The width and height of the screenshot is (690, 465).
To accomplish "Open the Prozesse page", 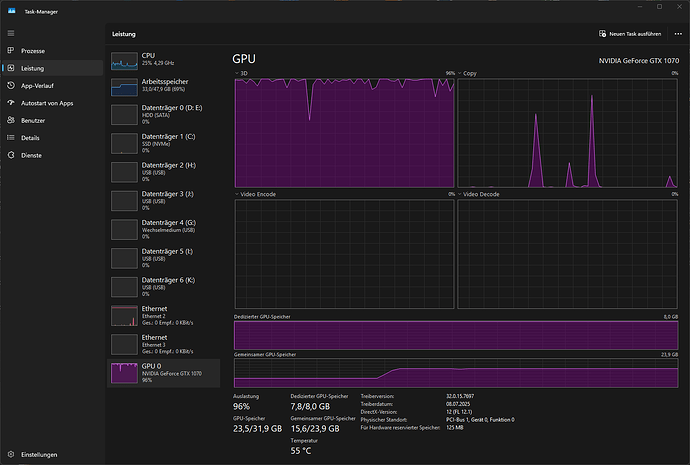I will [53, 51].
